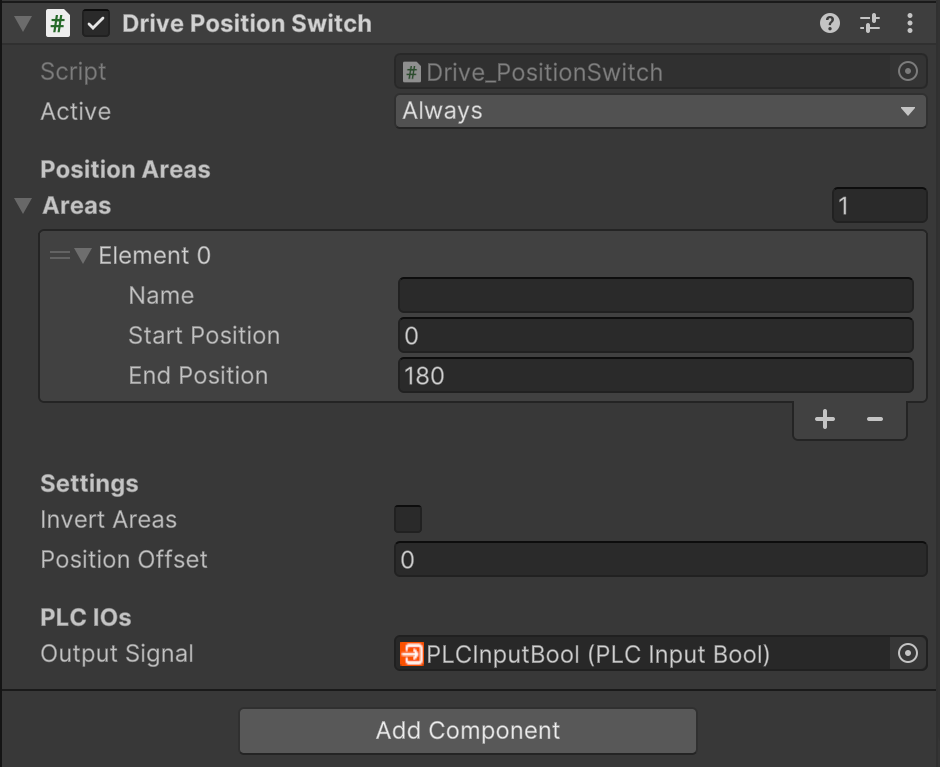Open the Output Signal object picker
This screenshot has width=940, height=767.
click(907, 654)
